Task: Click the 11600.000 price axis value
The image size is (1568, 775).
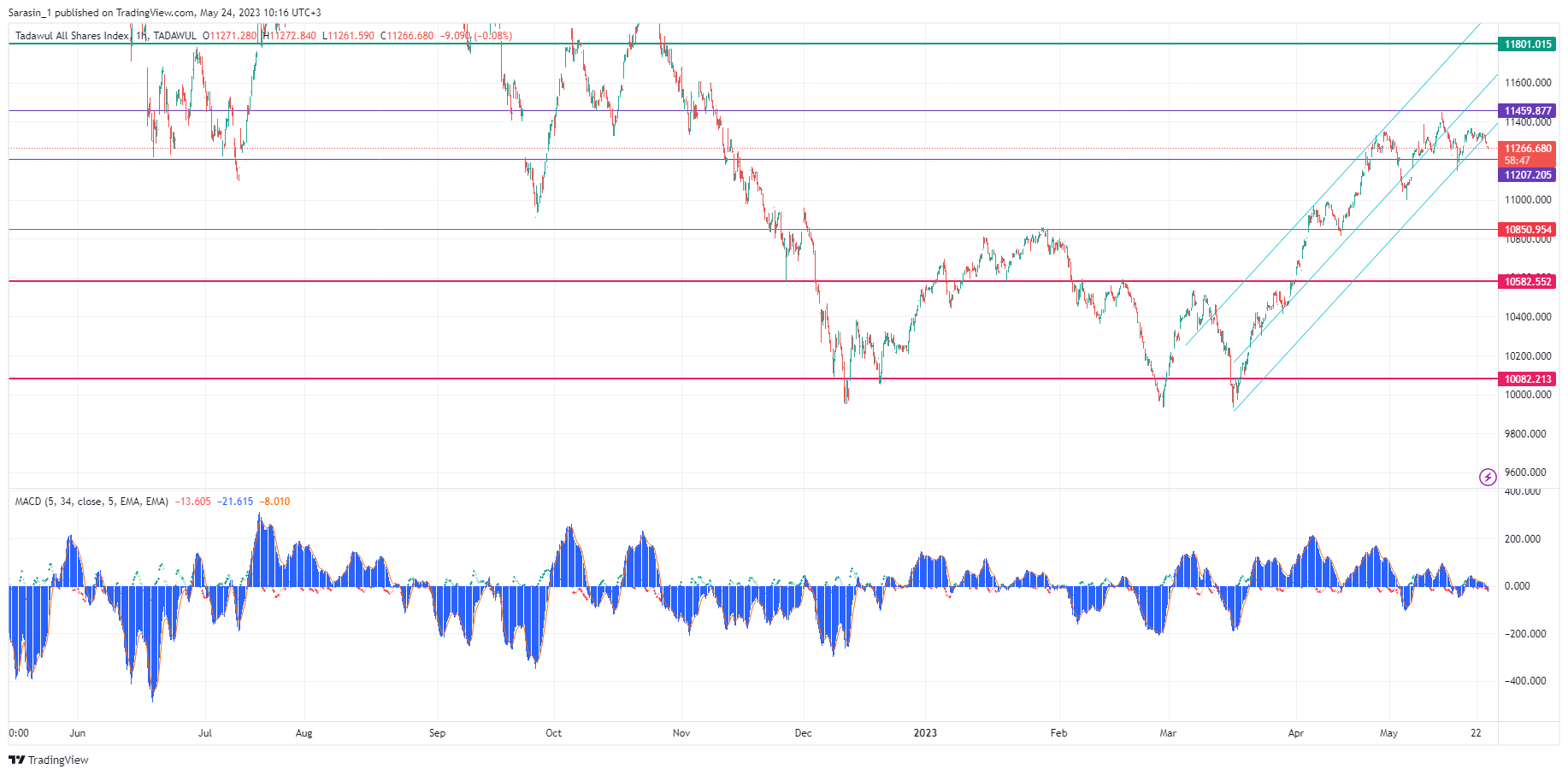Action: tap(1528, 83)
